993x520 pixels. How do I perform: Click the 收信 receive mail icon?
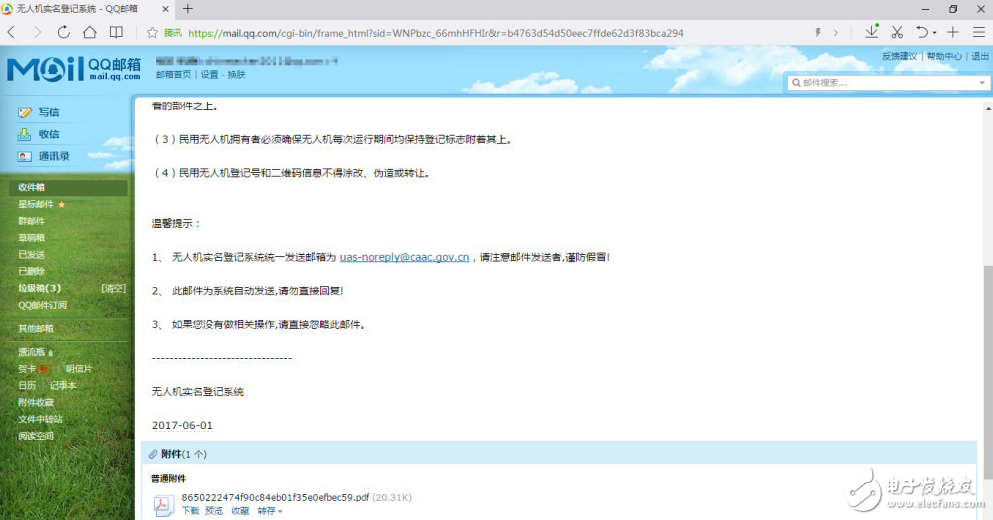click(x=25, y=134)
